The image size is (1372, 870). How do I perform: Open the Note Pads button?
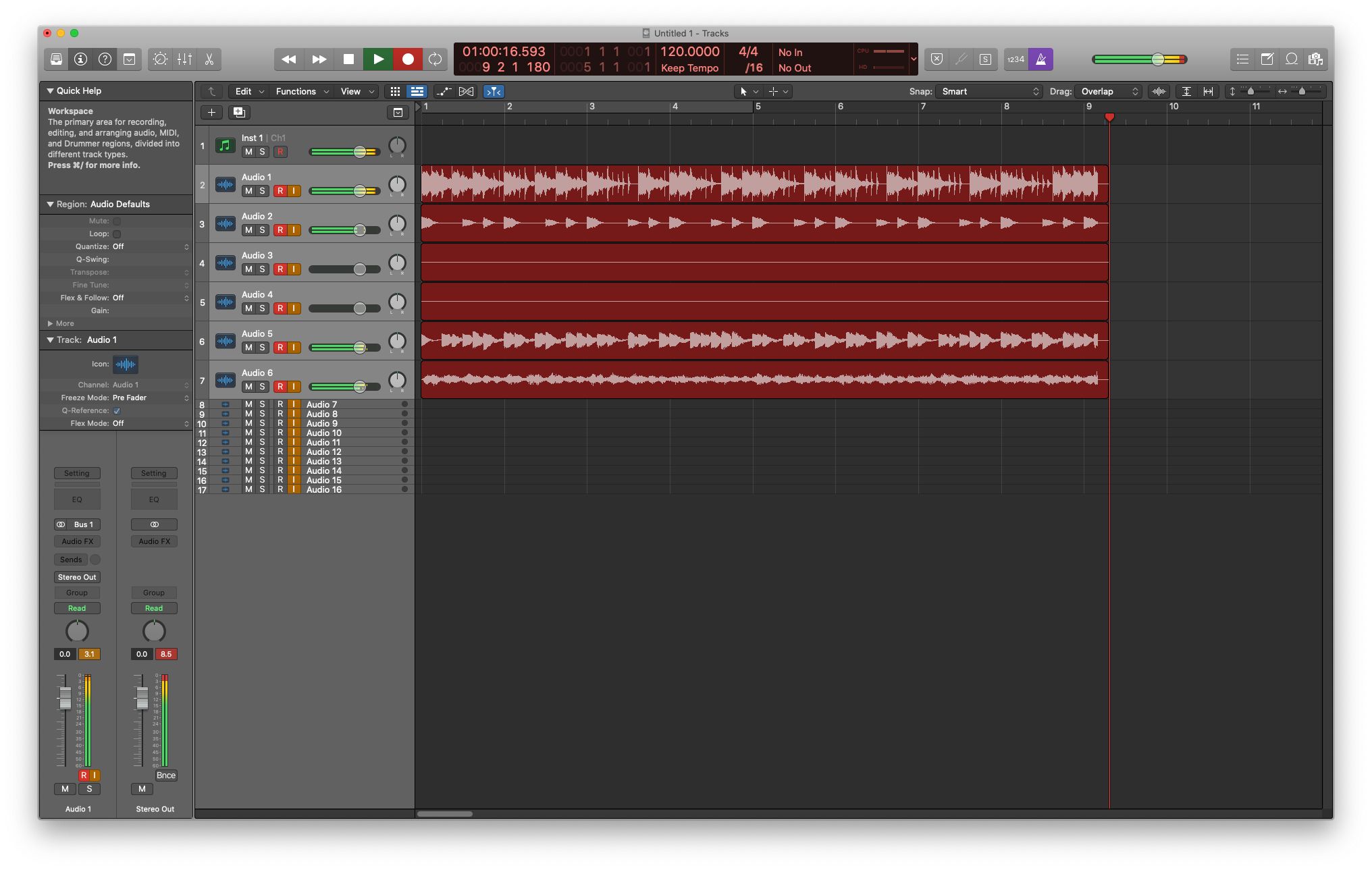[x=1267, y=59]
